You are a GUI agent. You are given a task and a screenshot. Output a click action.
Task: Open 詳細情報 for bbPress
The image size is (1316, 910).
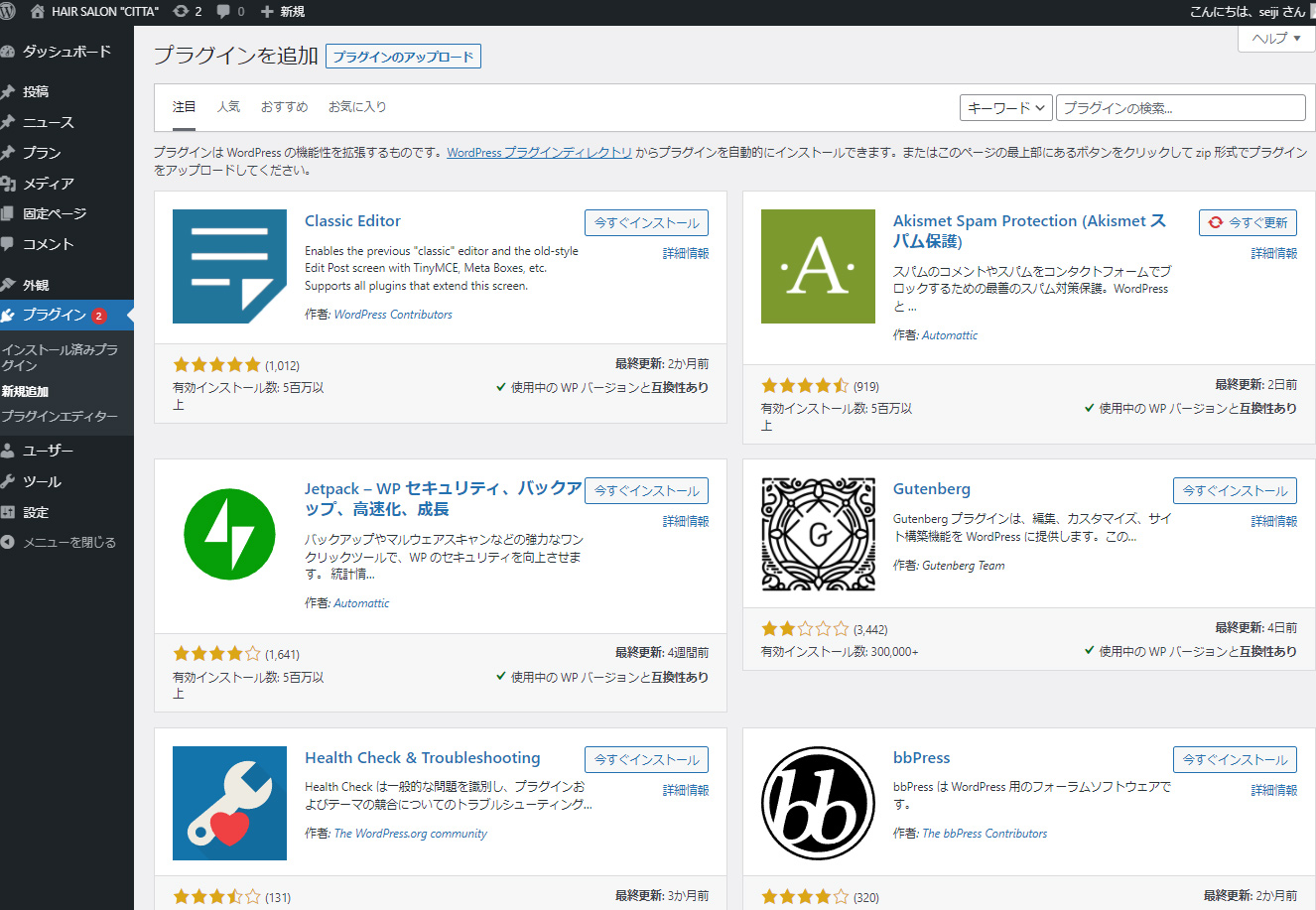(1274, 791)
